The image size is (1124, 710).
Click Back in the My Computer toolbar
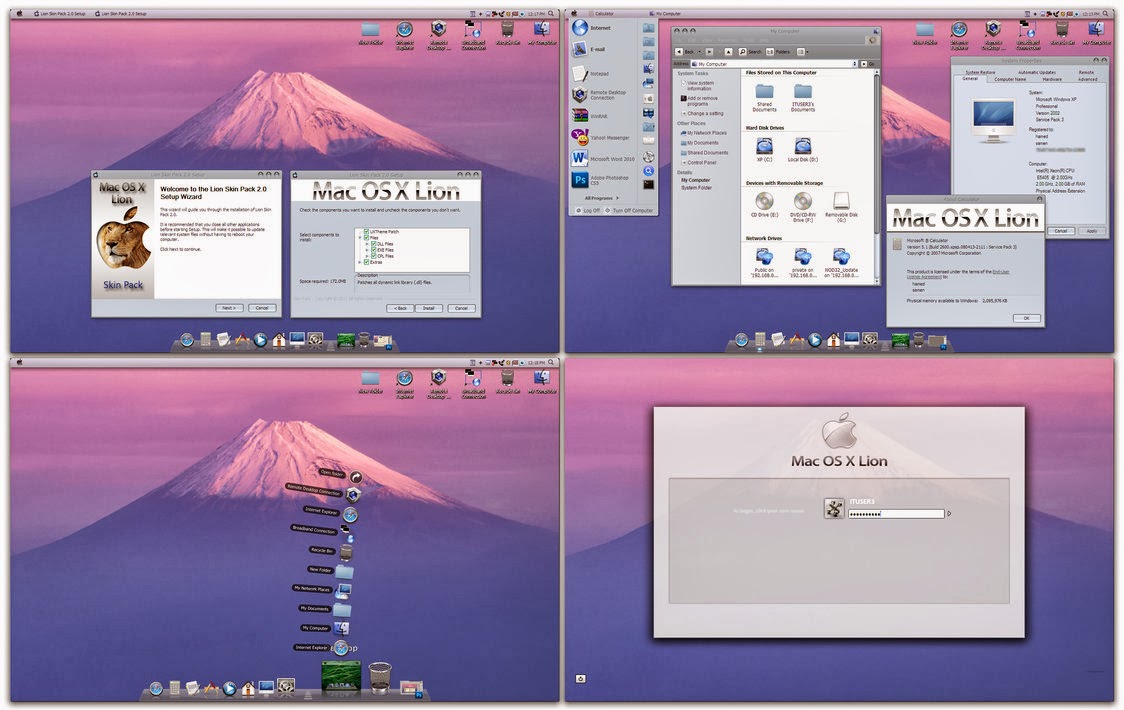pos(685,52)
